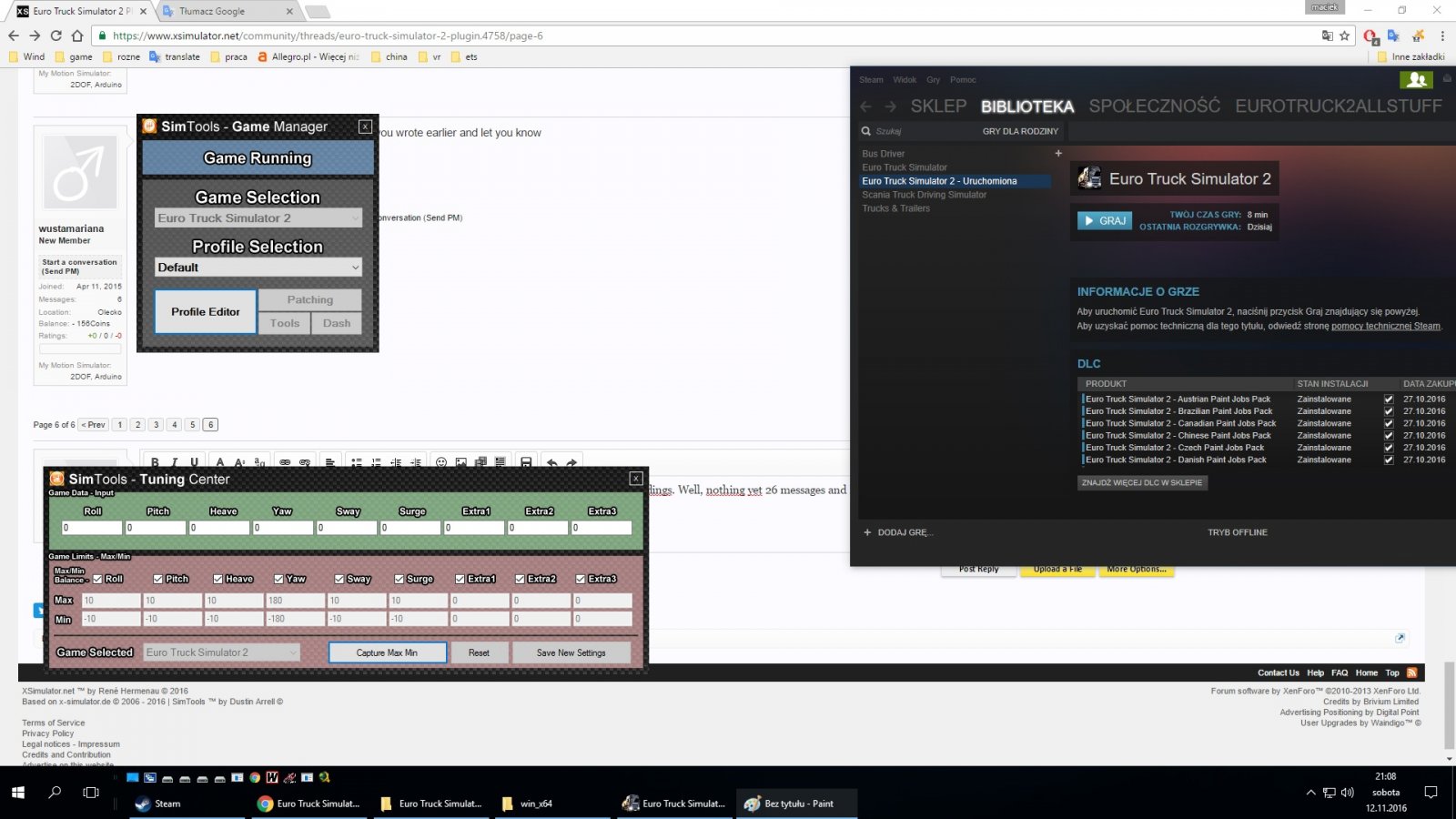Viewport: 1456px width, 819px height.
Task: Open the Action Center notifications
Action: (x=1431, y=792)
